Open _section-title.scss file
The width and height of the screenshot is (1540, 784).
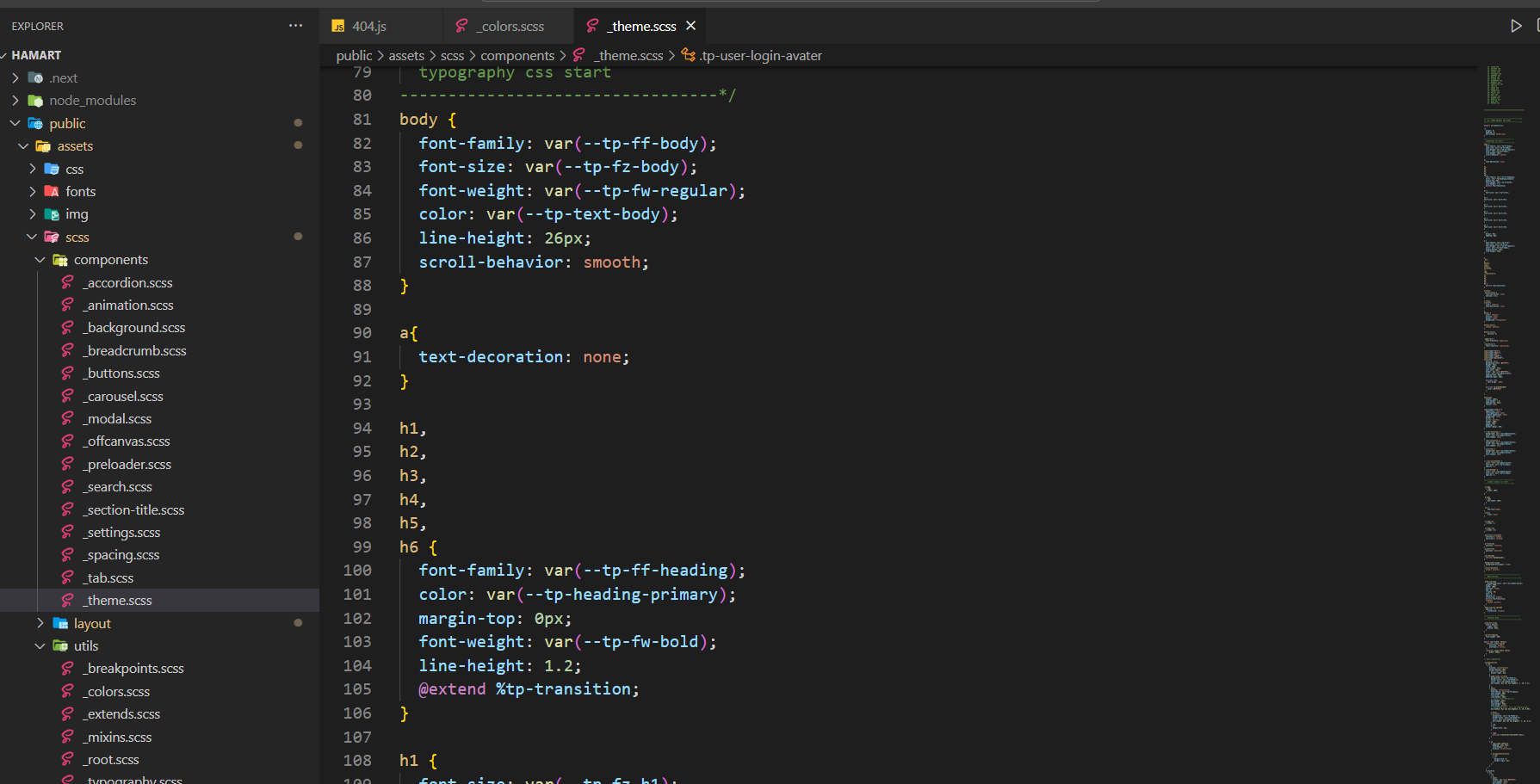(x=133, y=509)
